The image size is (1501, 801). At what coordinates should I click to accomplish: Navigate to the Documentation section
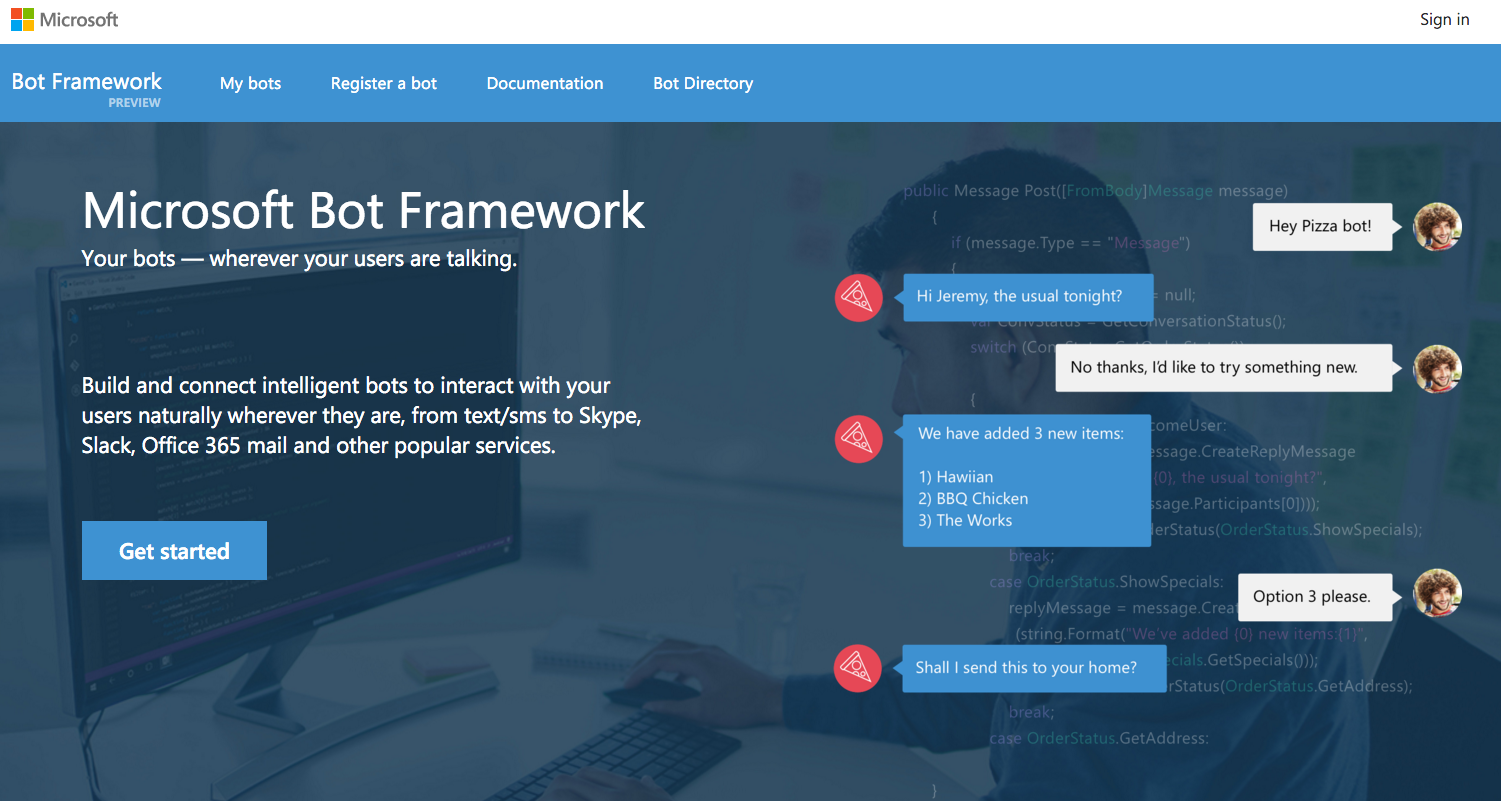[545, 83]
